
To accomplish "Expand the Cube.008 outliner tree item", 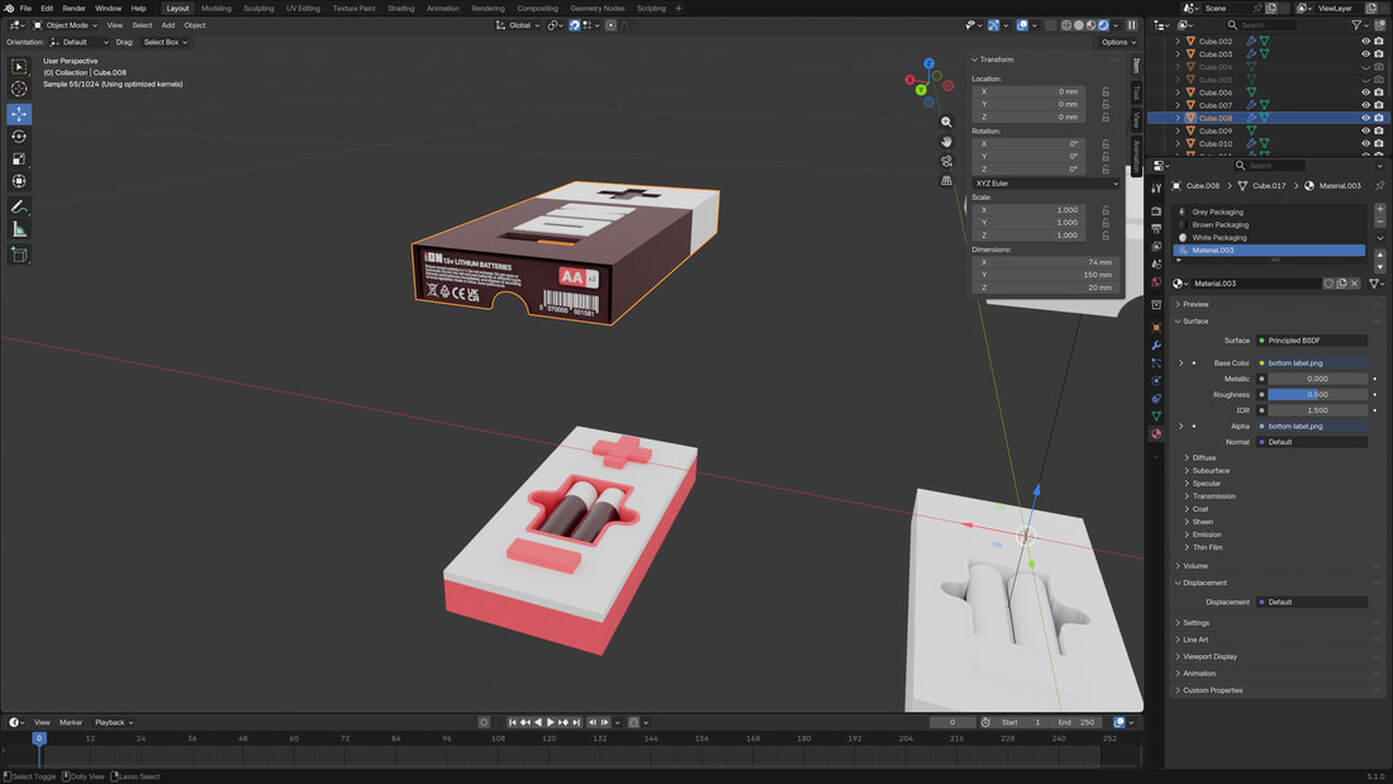I will pyautogui.click(x=1178, y=118).
